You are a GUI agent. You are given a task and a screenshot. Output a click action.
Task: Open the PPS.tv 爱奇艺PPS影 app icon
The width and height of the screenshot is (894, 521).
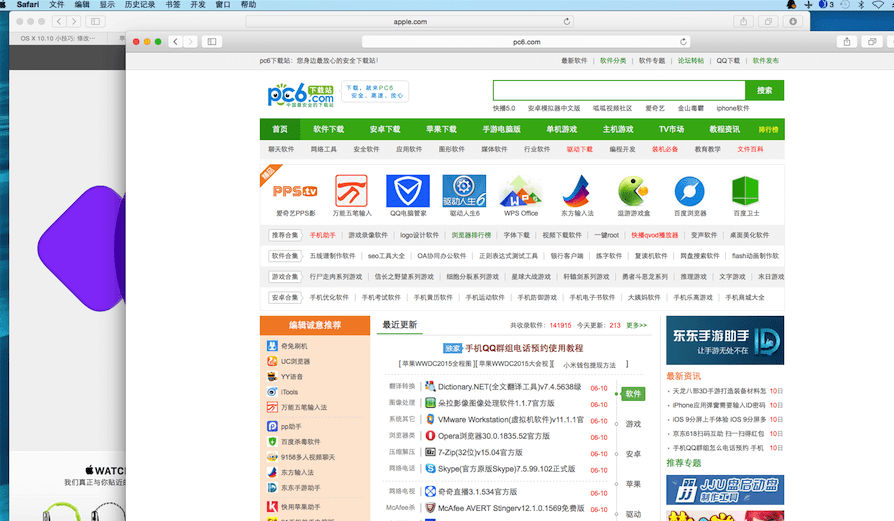coord(295,192)
